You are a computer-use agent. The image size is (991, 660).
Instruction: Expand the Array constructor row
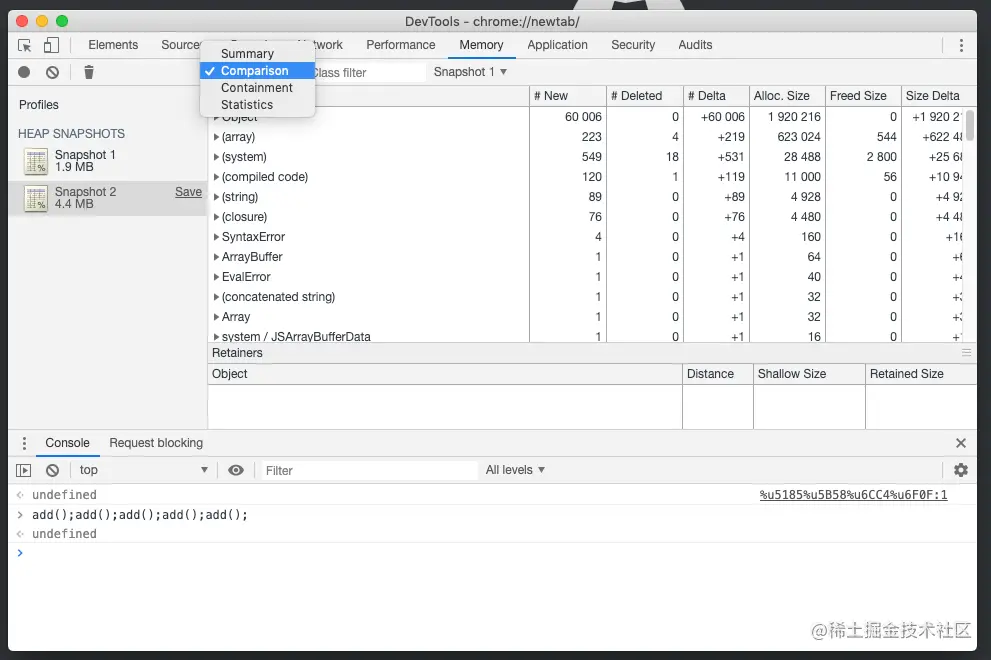pos(216,317)
